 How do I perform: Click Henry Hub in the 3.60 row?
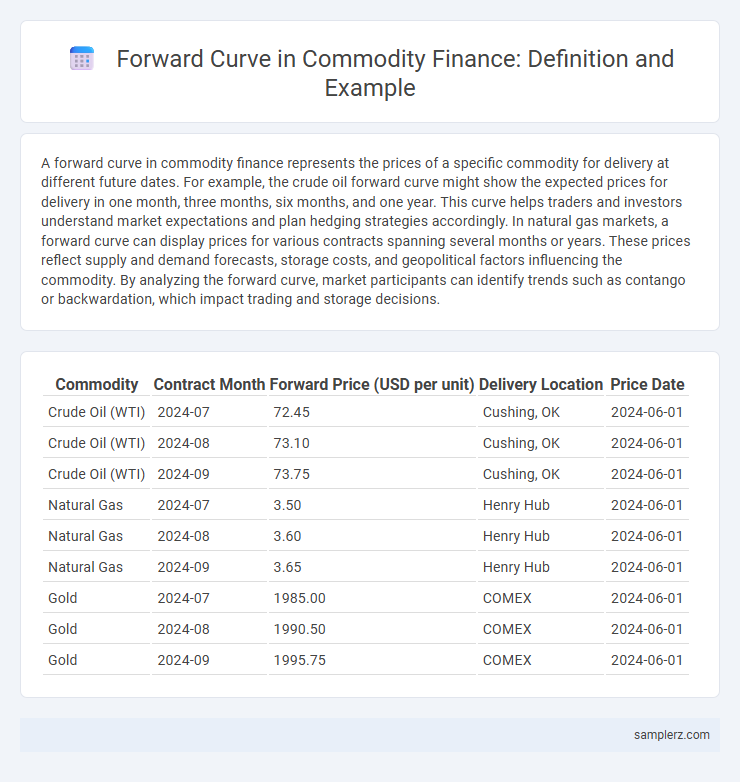(x=516, y=536)
